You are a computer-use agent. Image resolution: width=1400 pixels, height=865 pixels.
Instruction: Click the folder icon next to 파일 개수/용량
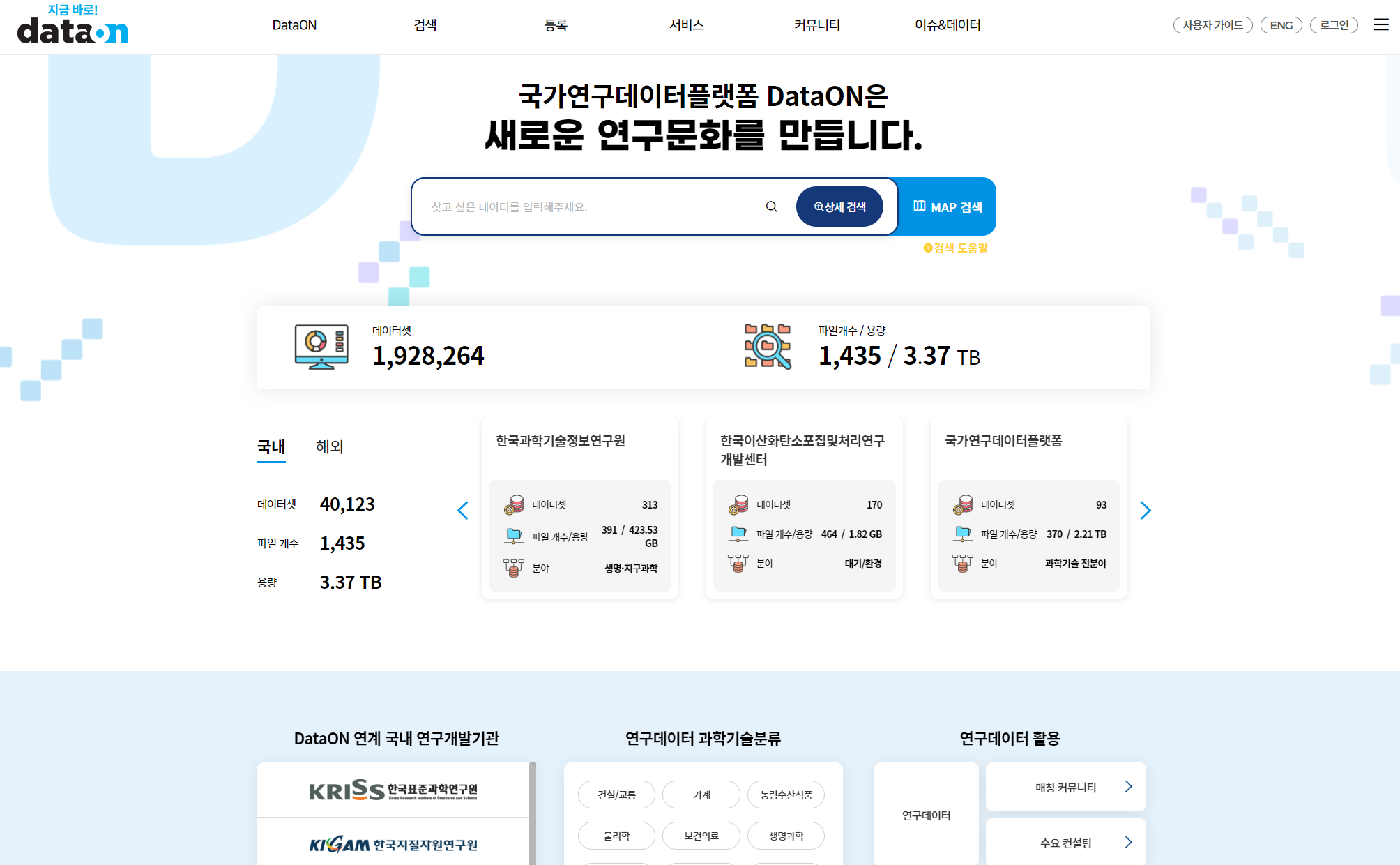coord(514,534)
